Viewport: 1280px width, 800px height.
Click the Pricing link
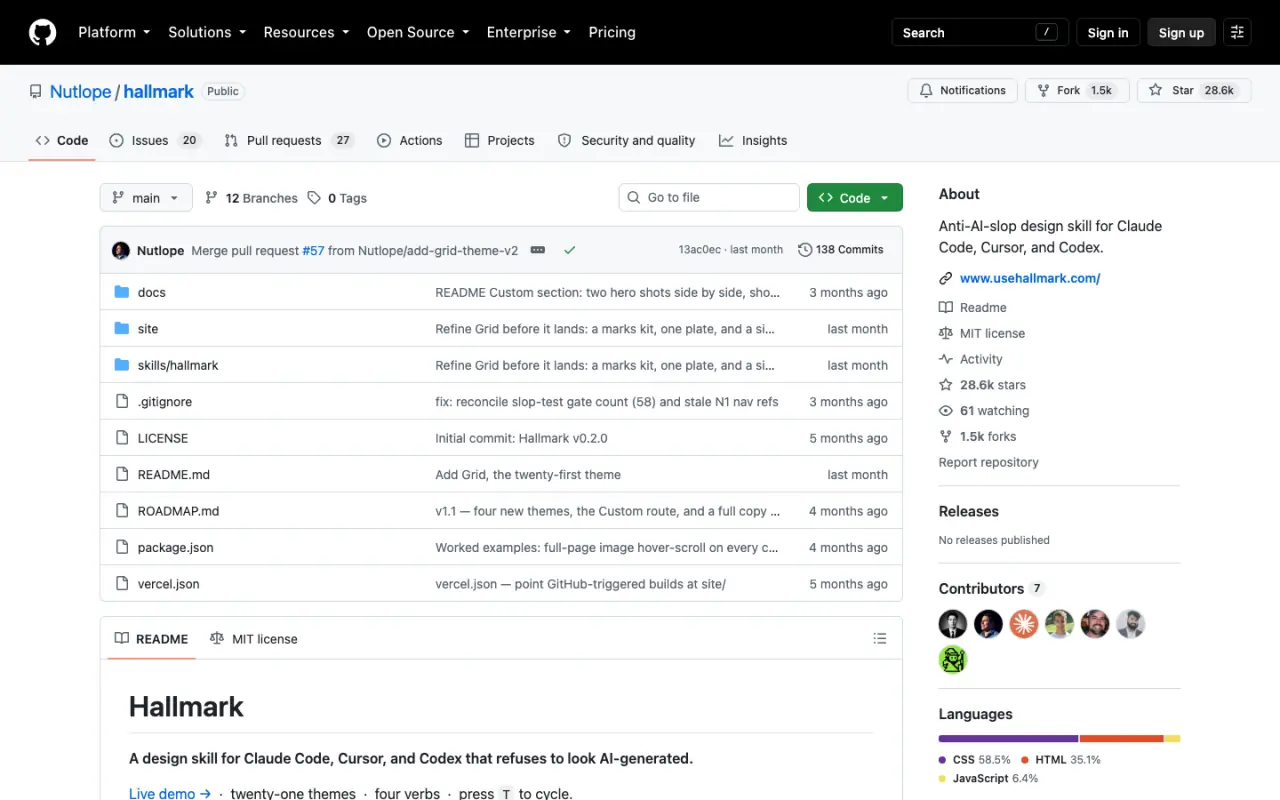click(x=612, y=32)
